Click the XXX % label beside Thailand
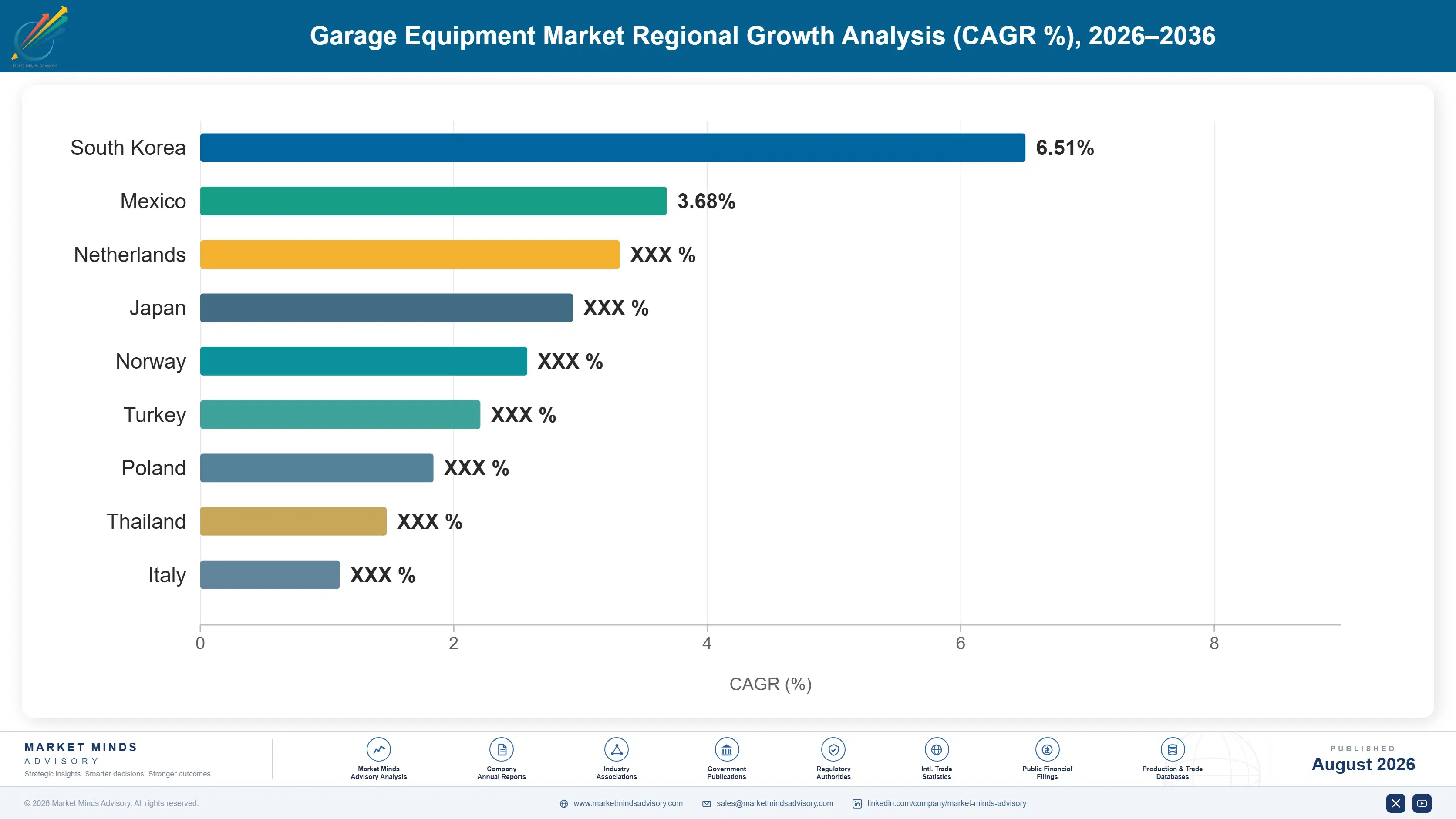This screenshot has height=819, width=1456. tap(430, 521)
